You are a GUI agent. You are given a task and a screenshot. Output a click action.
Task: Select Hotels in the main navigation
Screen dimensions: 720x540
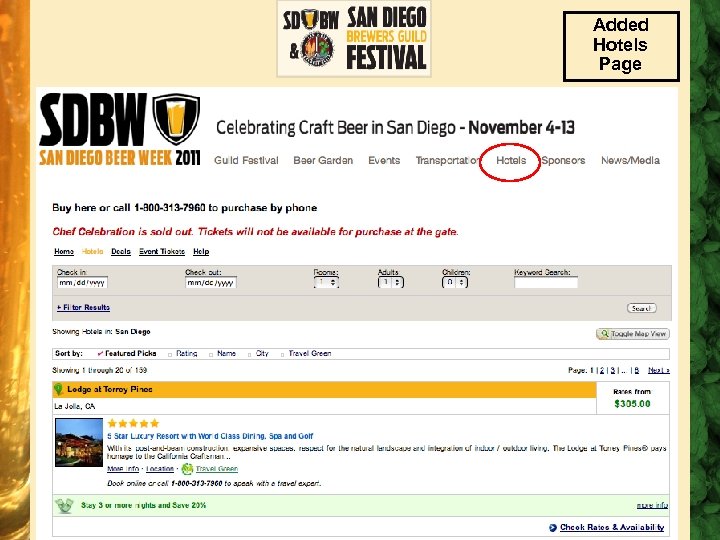(511, 160)
